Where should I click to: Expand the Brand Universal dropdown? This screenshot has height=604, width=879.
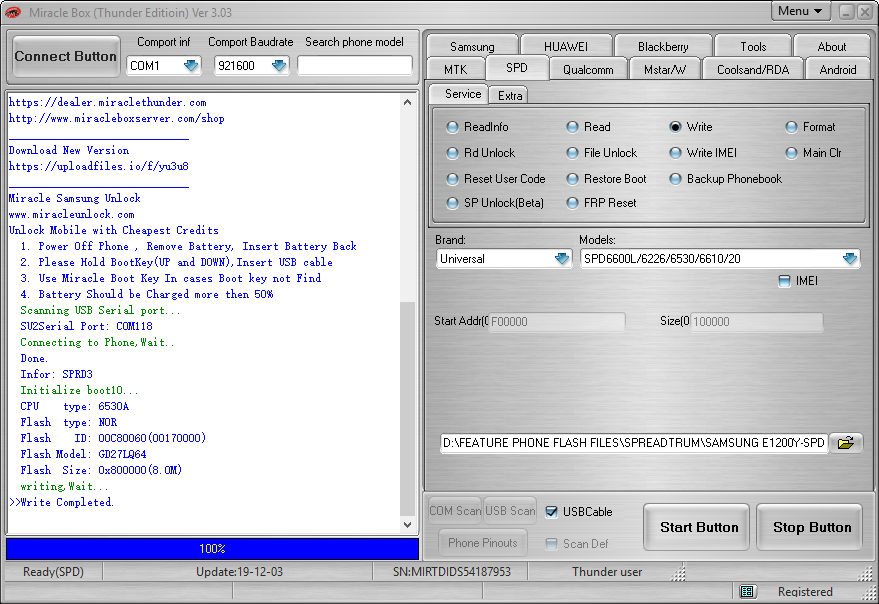(562, 259)
